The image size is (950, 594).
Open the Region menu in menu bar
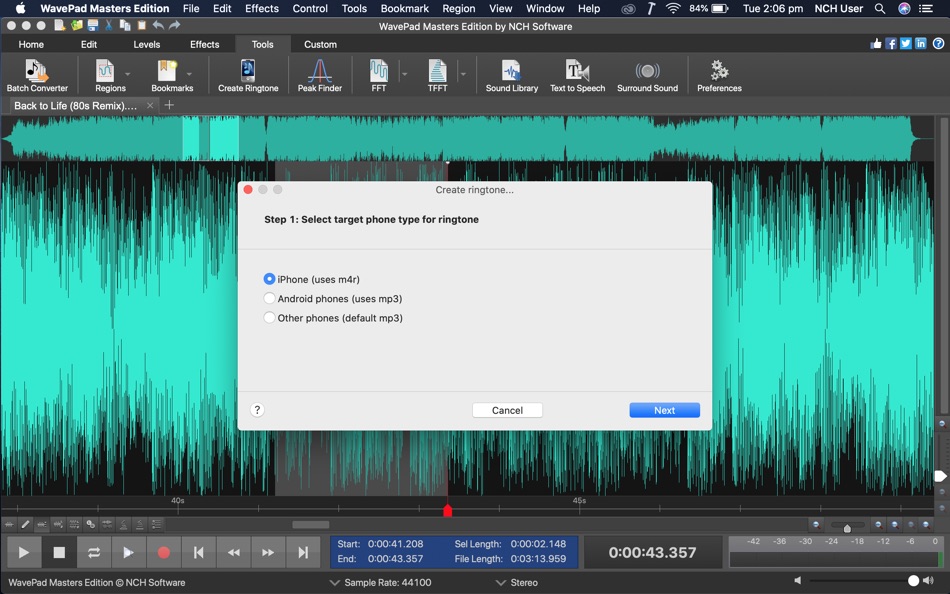pos(459,8)
